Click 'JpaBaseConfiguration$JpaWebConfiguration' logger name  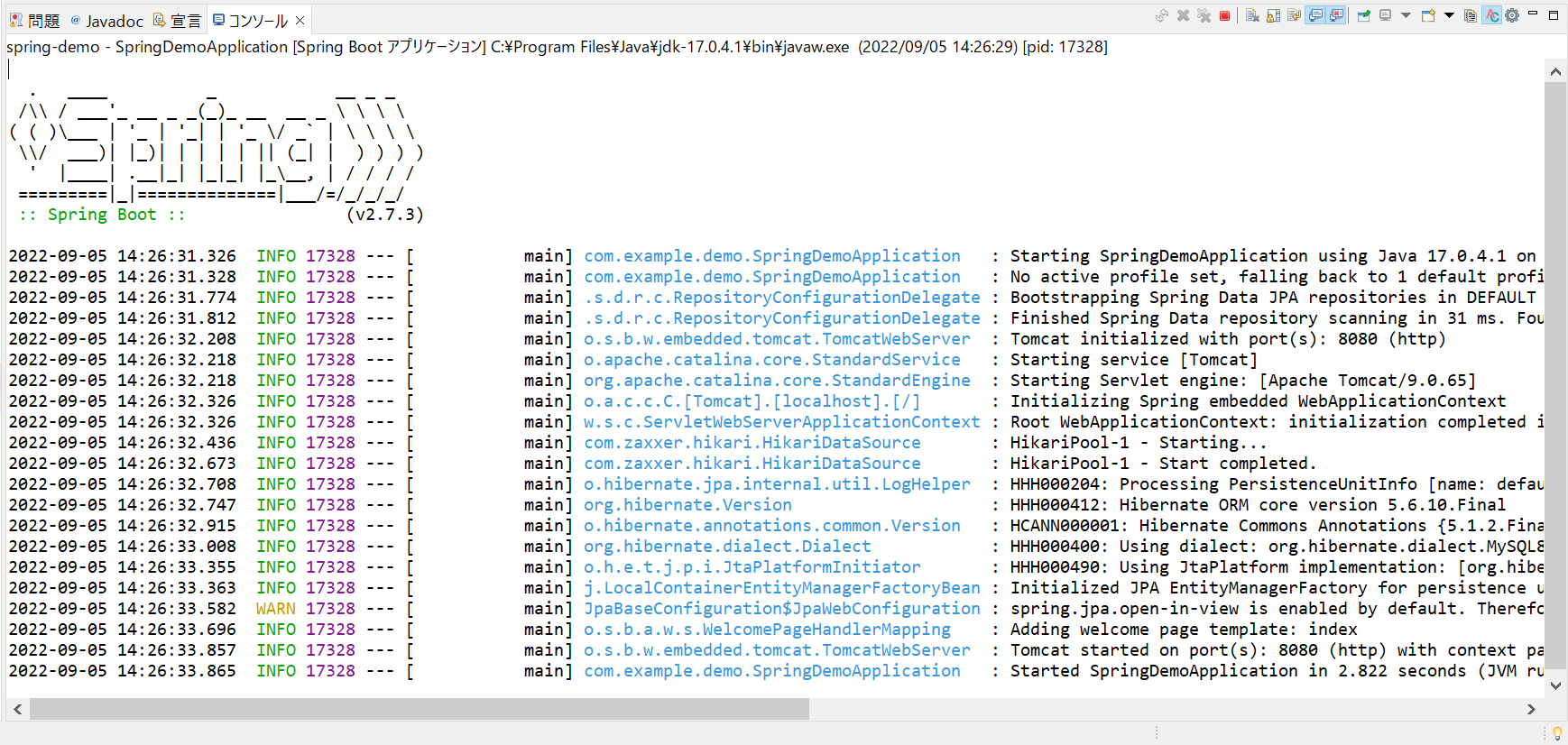[781, 609]
